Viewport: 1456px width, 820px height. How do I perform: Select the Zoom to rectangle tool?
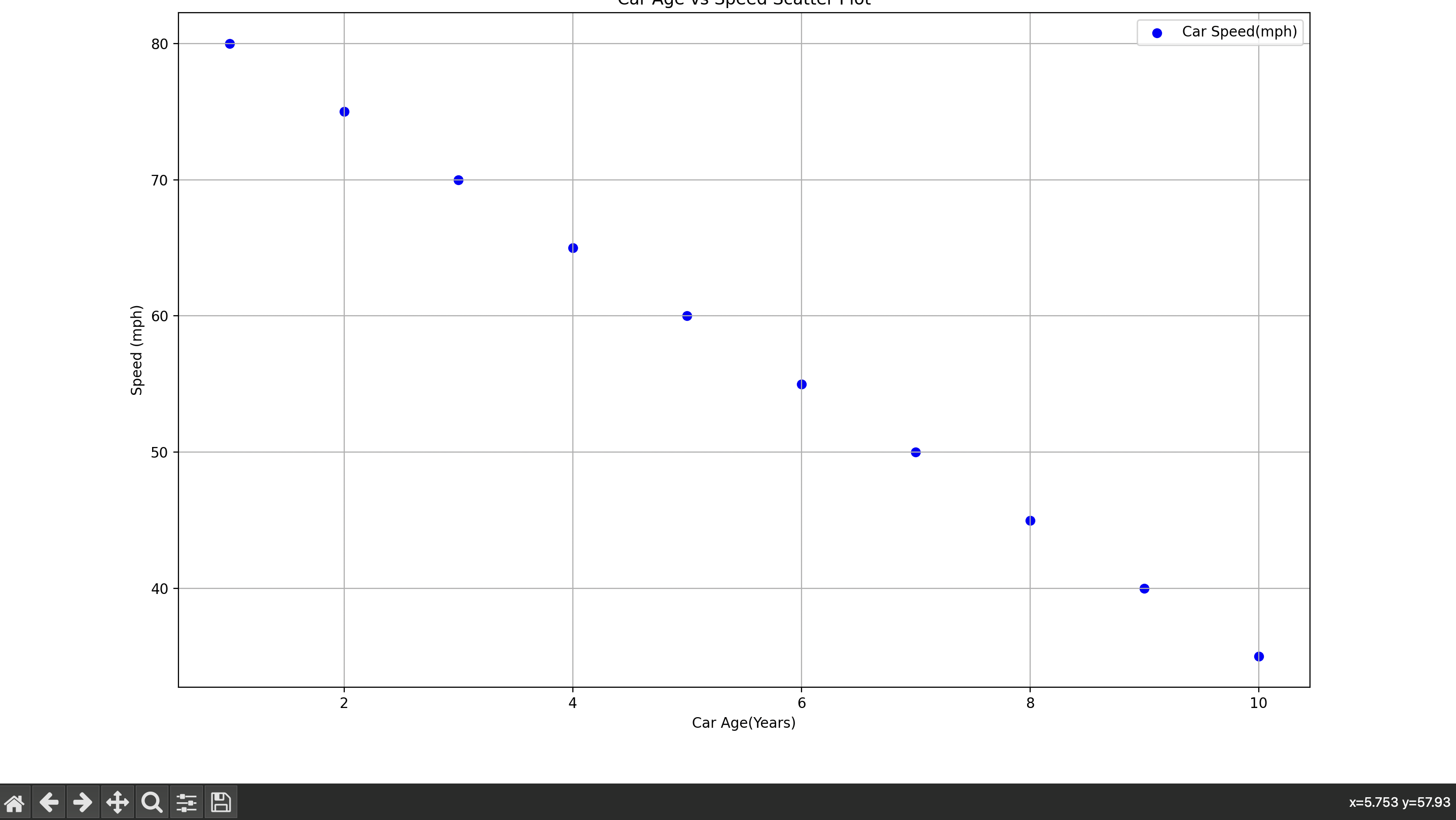pyautogui.click(x=152, y=802)
